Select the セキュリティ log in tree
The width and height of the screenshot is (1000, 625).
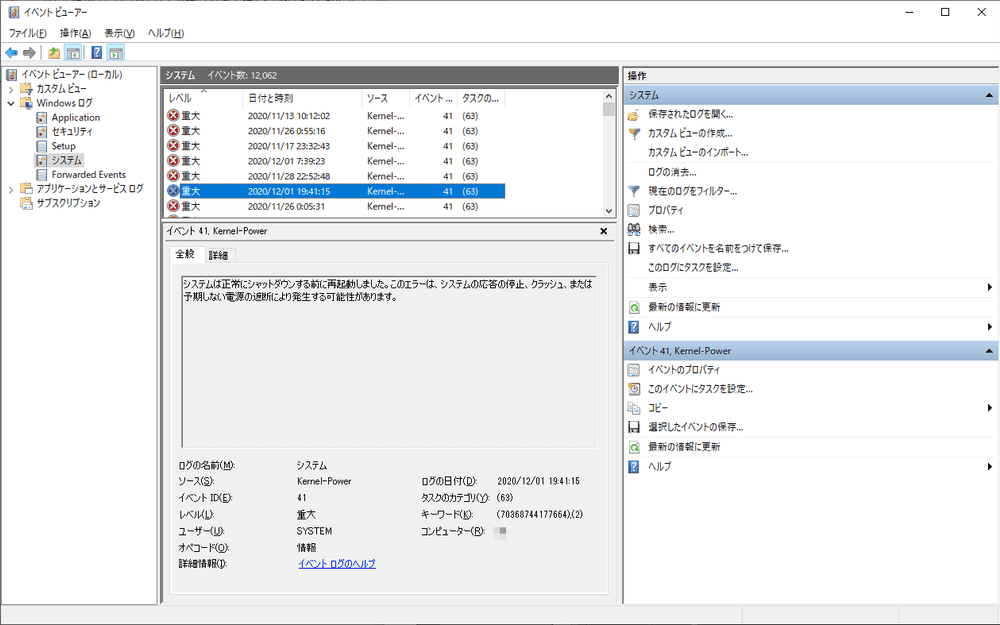click(71, 131)
